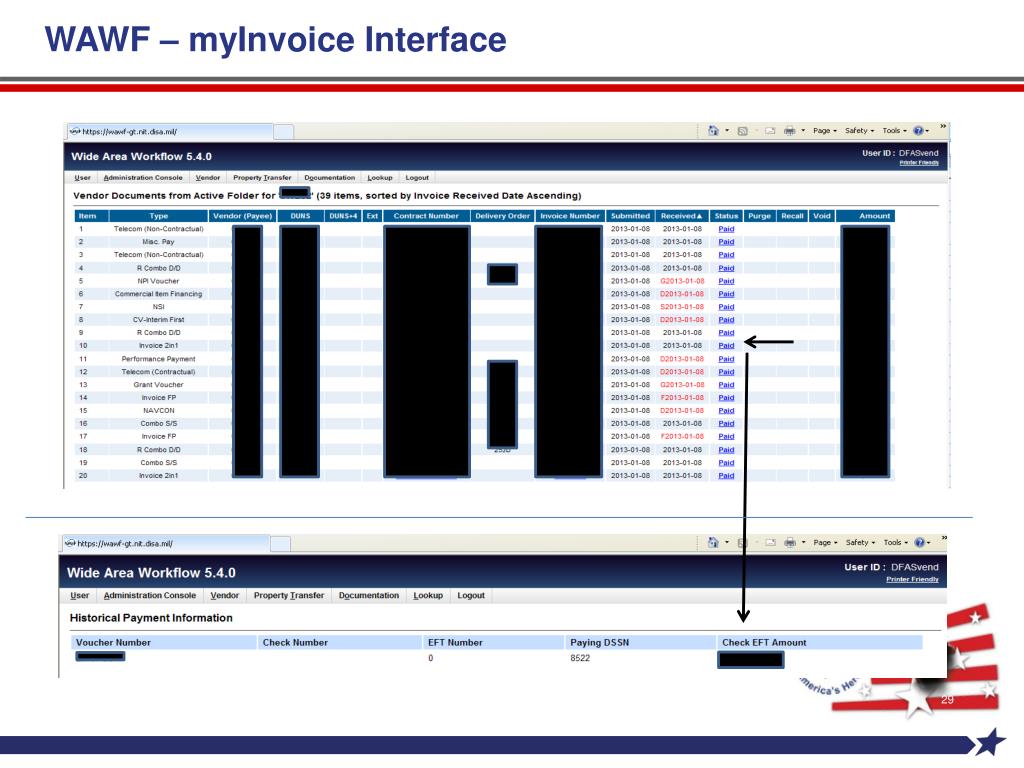The height and width of the screenshot is (768, 1024).
Task: Click the Paid link in the Misc. Pay row
Action: 726,242
